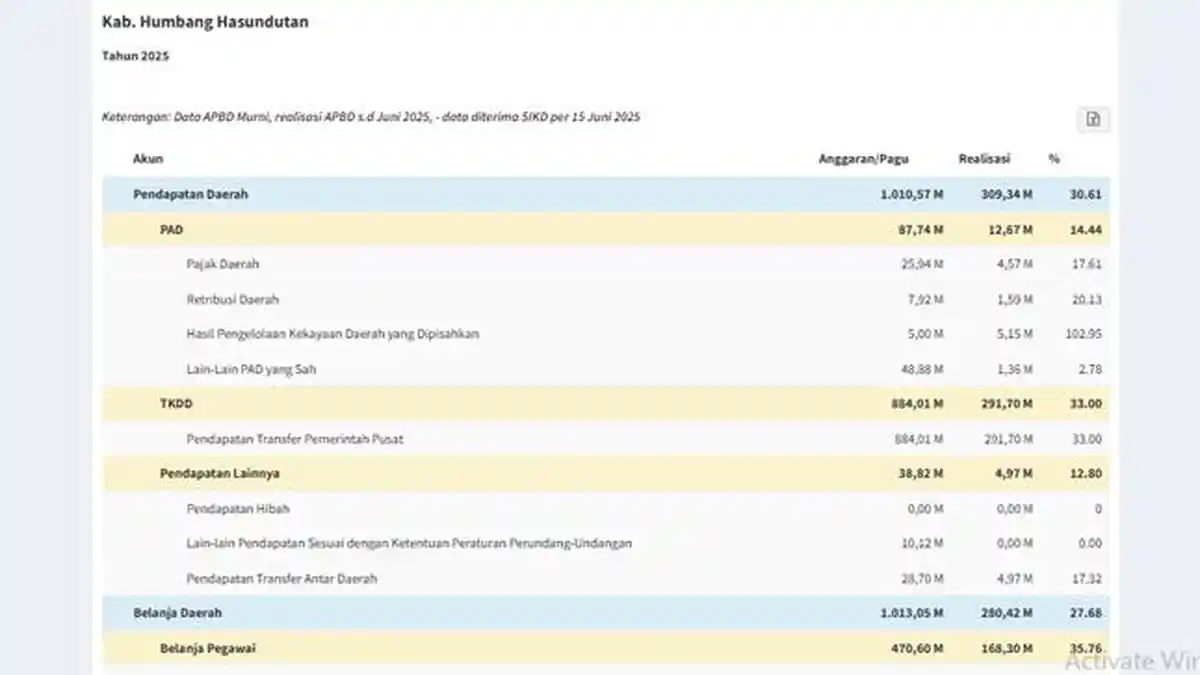Select Hasil Pengelolaan Kekayaan Daerah yang Dipisahkan
The image size is (1200, 675).
[332, 334]
